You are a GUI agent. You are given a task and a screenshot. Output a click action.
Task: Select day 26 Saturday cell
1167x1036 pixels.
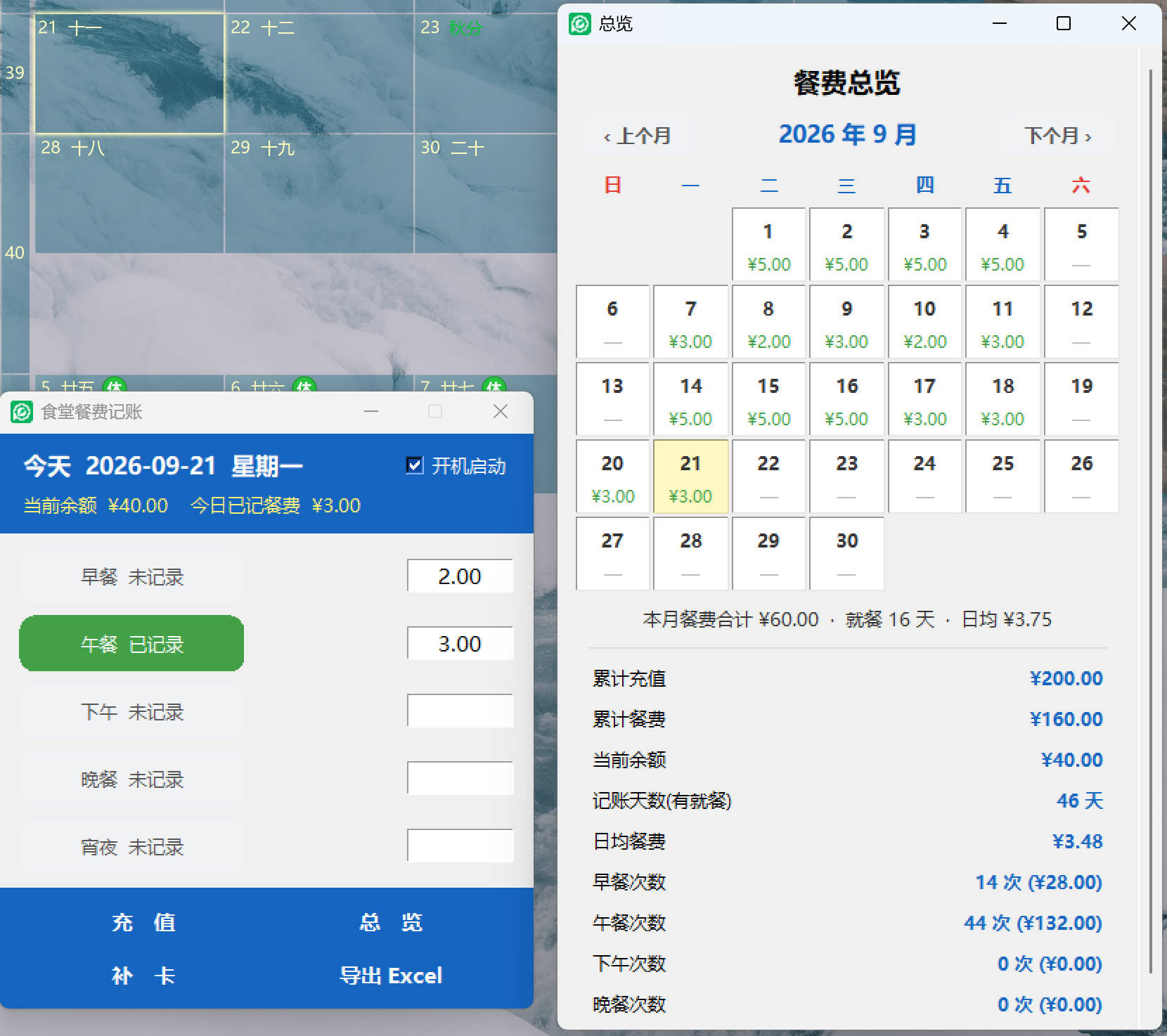1081,477
